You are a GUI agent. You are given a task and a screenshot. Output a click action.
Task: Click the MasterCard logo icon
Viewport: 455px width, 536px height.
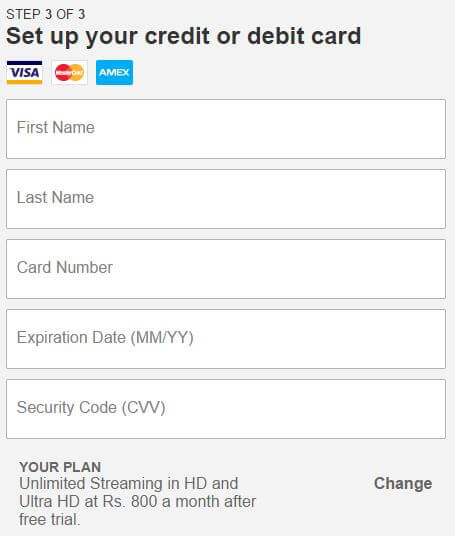69,72
